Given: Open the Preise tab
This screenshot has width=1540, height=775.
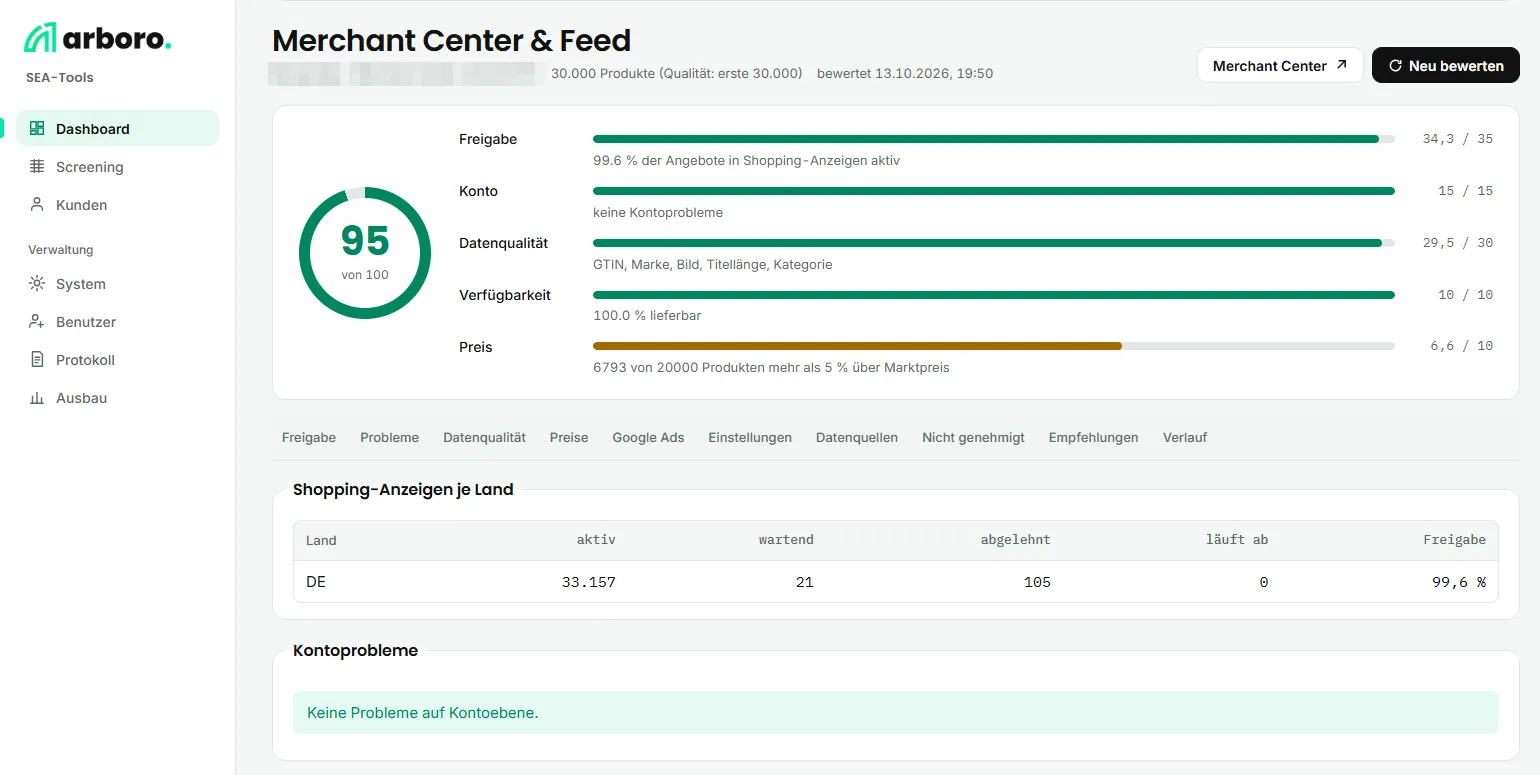Looking at the screenshot, I should pos(569,437).
